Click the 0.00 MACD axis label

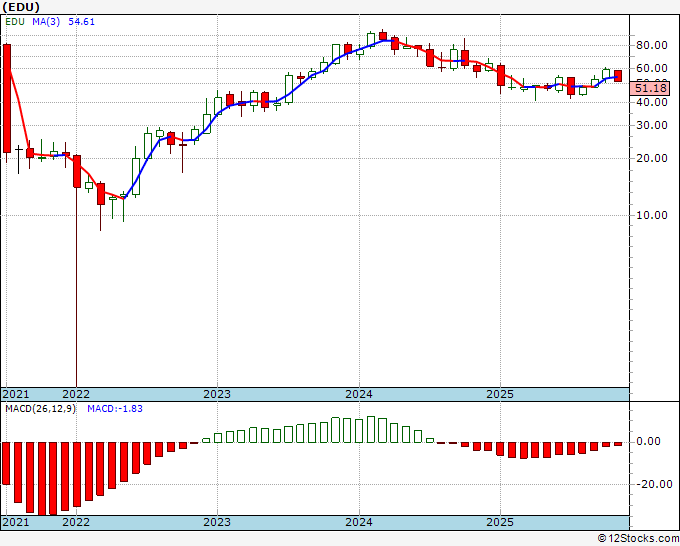coord(649,442)
